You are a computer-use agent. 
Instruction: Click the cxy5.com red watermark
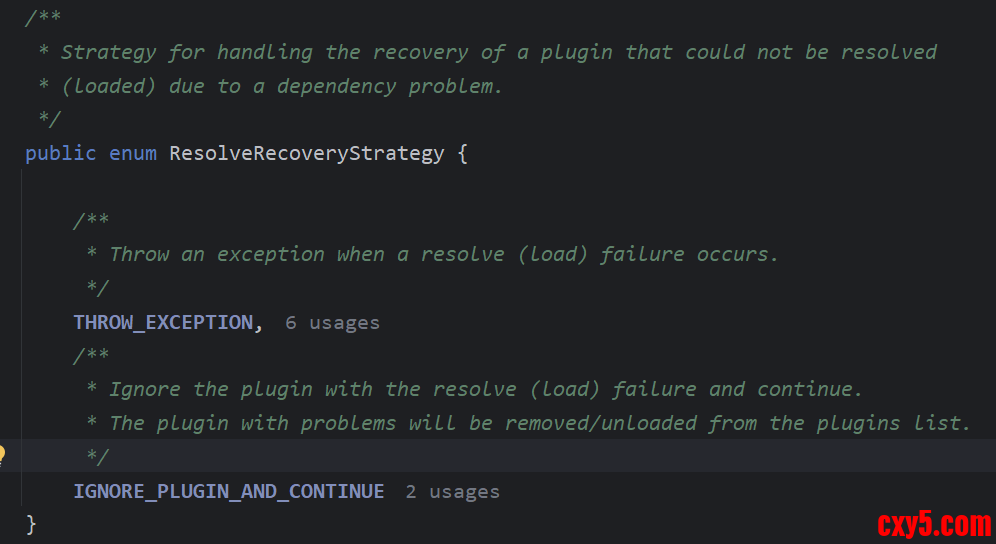(933, 524)
